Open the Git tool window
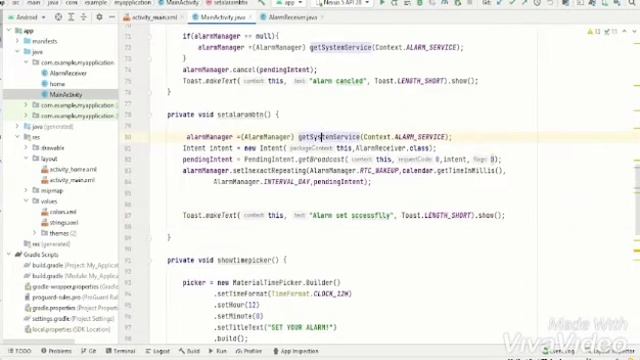 [x=89, y=351]
